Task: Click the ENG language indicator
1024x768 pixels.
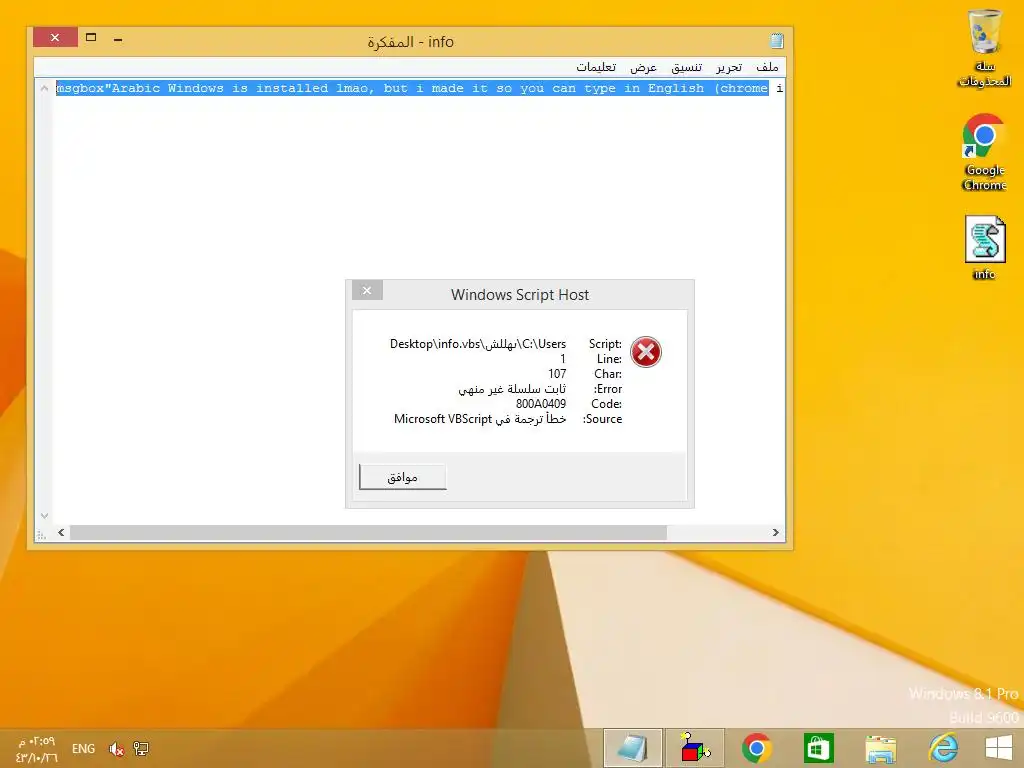Action: click(84, 749)
